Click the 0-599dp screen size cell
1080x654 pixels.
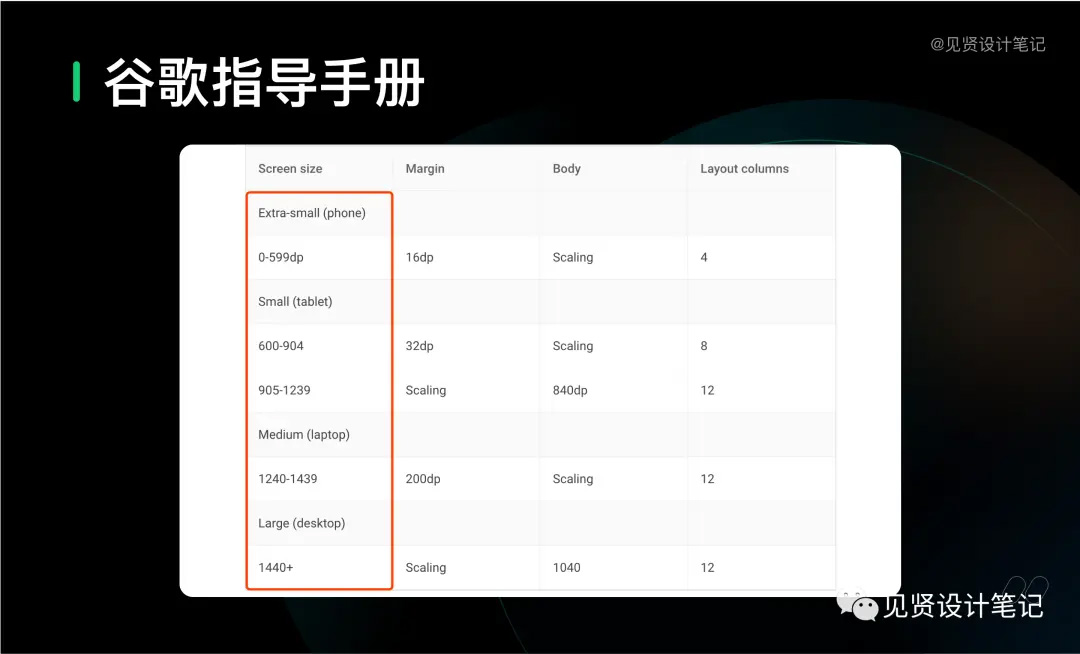click(281, 257)
